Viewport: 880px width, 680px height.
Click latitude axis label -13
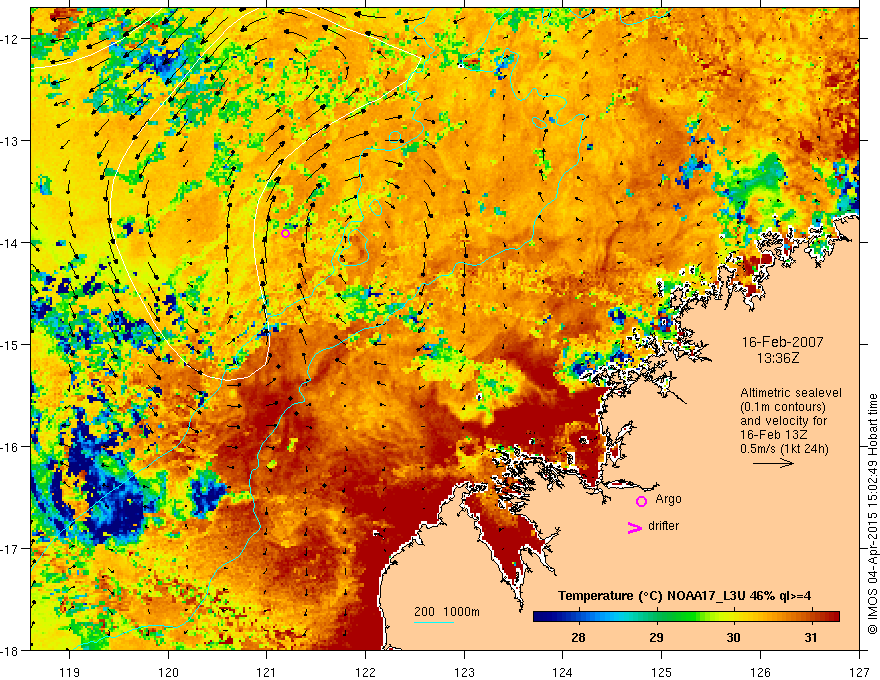tap(11, 141)
